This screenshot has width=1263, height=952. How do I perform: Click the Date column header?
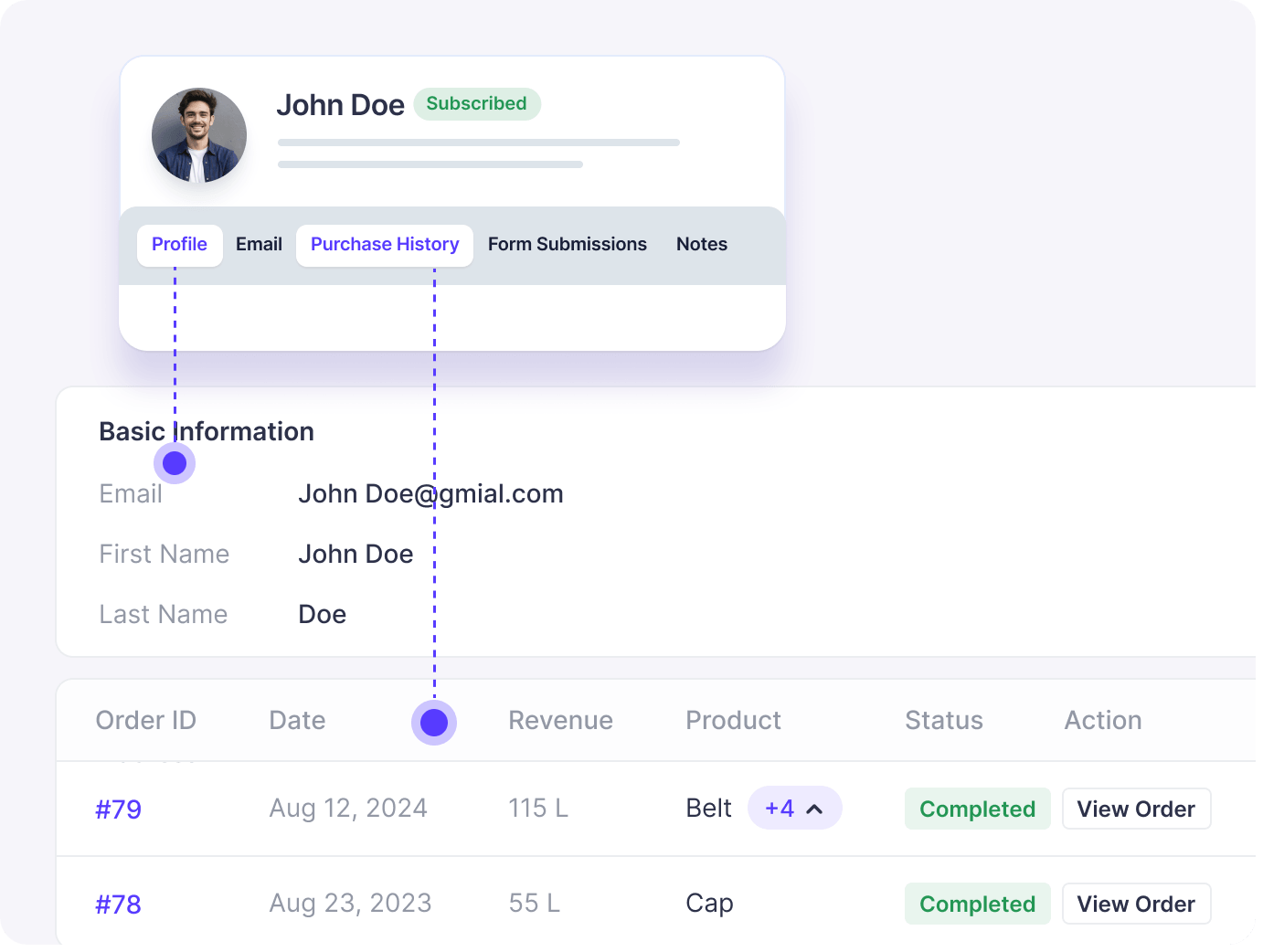(298, 721)
